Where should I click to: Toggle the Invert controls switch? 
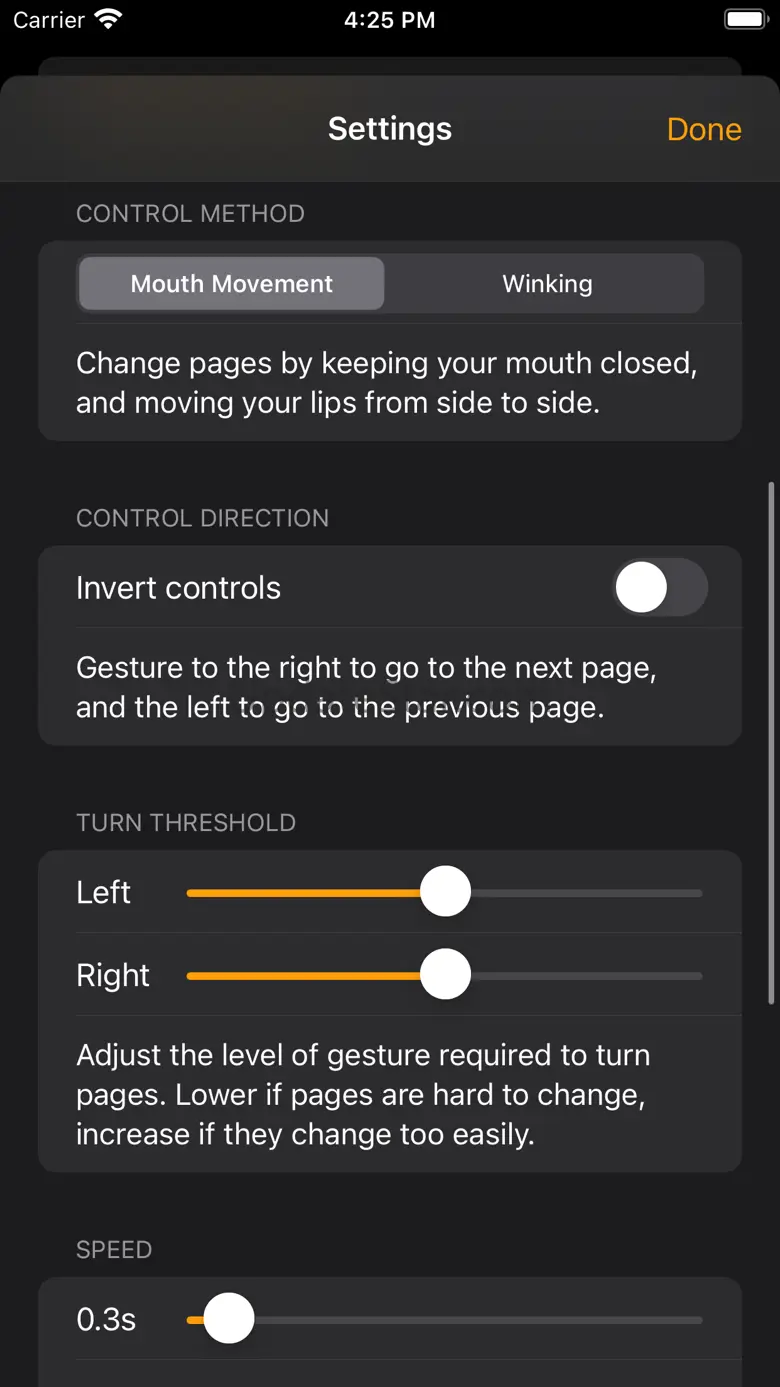pos(659,587)
